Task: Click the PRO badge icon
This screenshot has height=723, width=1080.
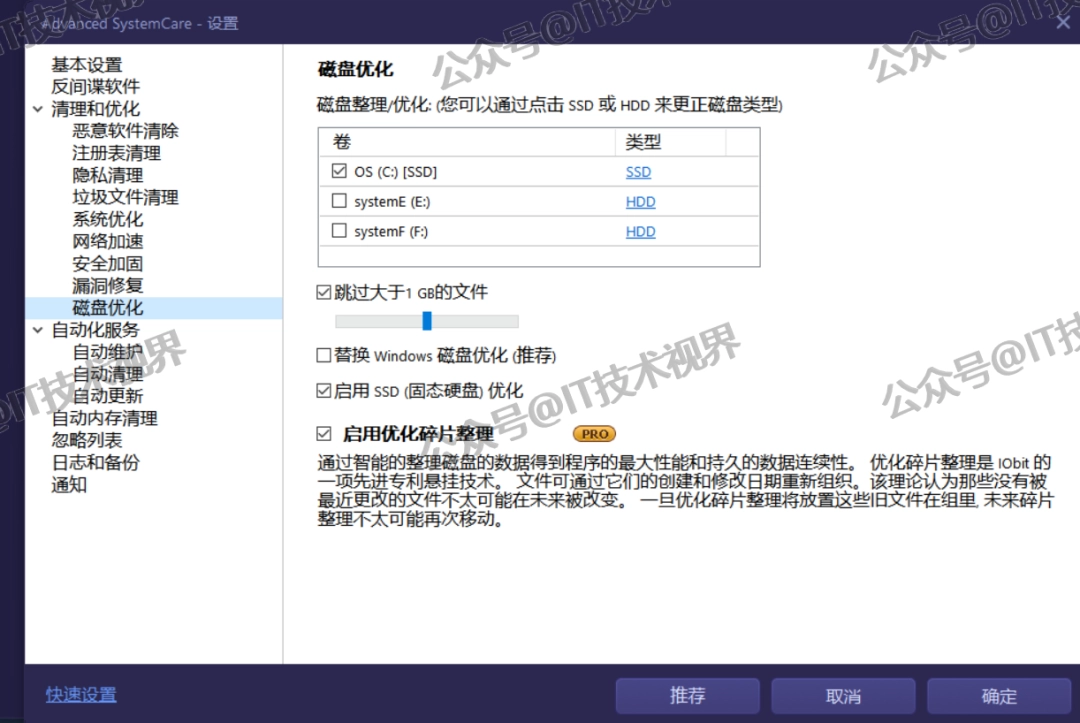Action: 594,434
